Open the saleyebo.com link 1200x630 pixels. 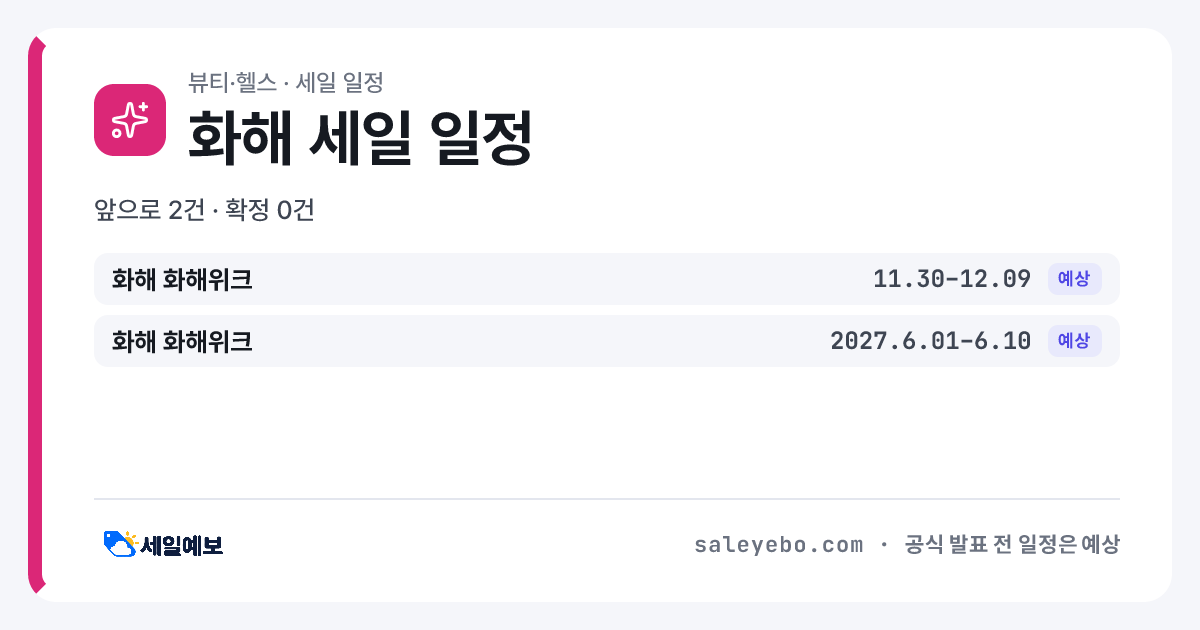778,545
